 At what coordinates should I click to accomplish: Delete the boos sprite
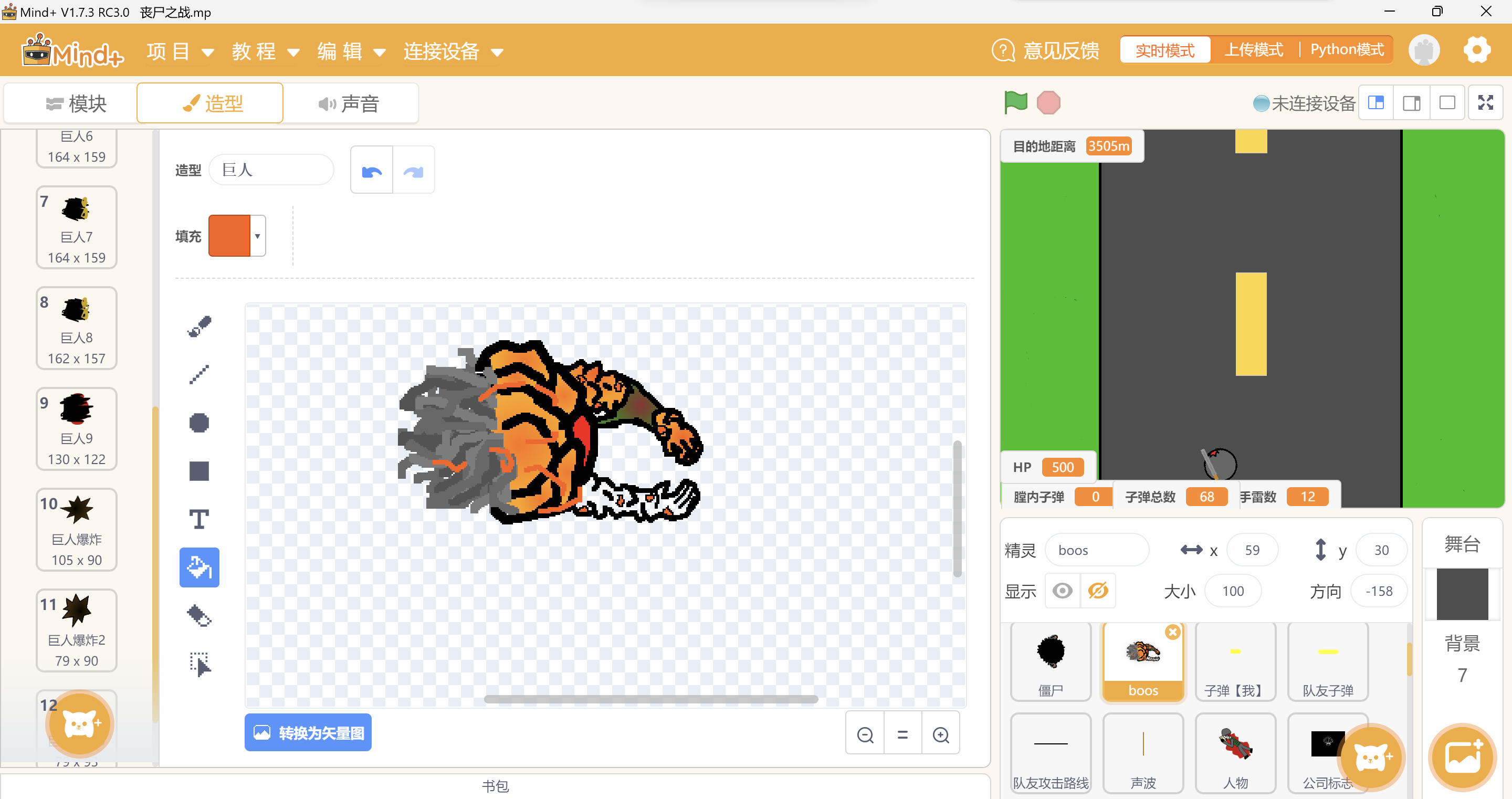1173,632
